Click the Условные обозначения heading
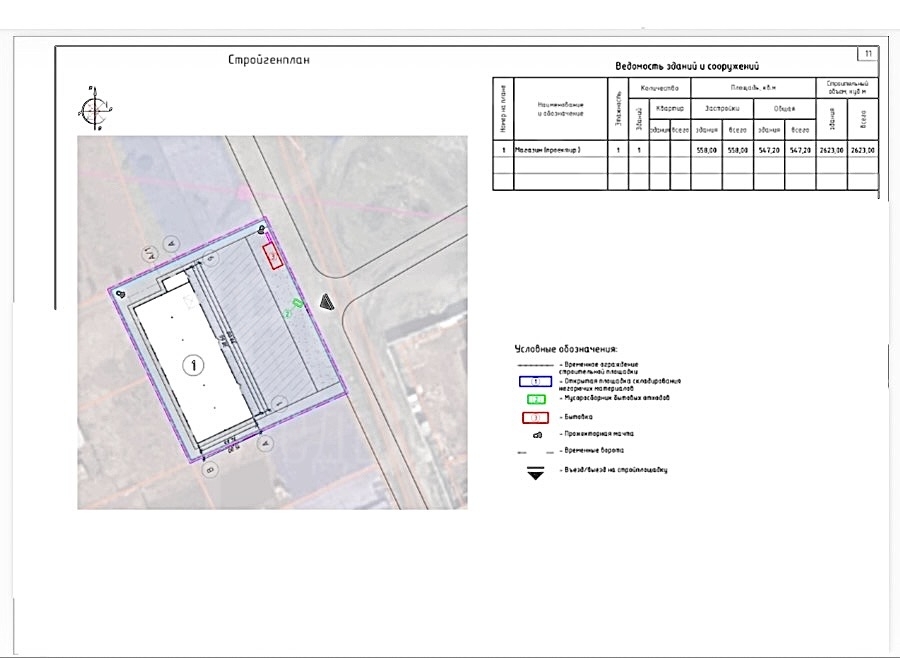Viewport: 900px width, 658px height. point(566,348)
